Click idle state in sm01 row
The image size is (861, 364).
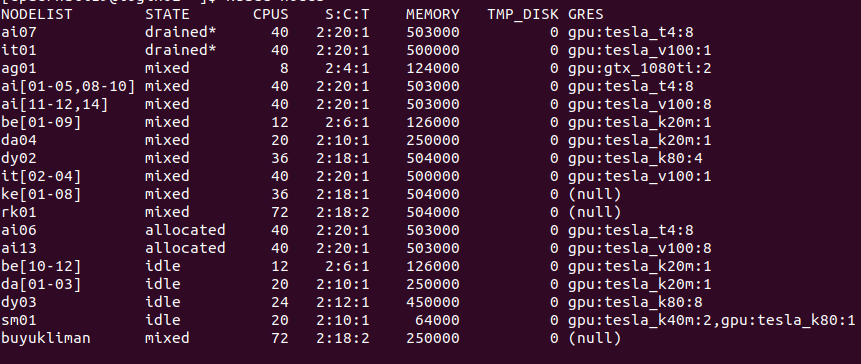(x=163, y=321)
